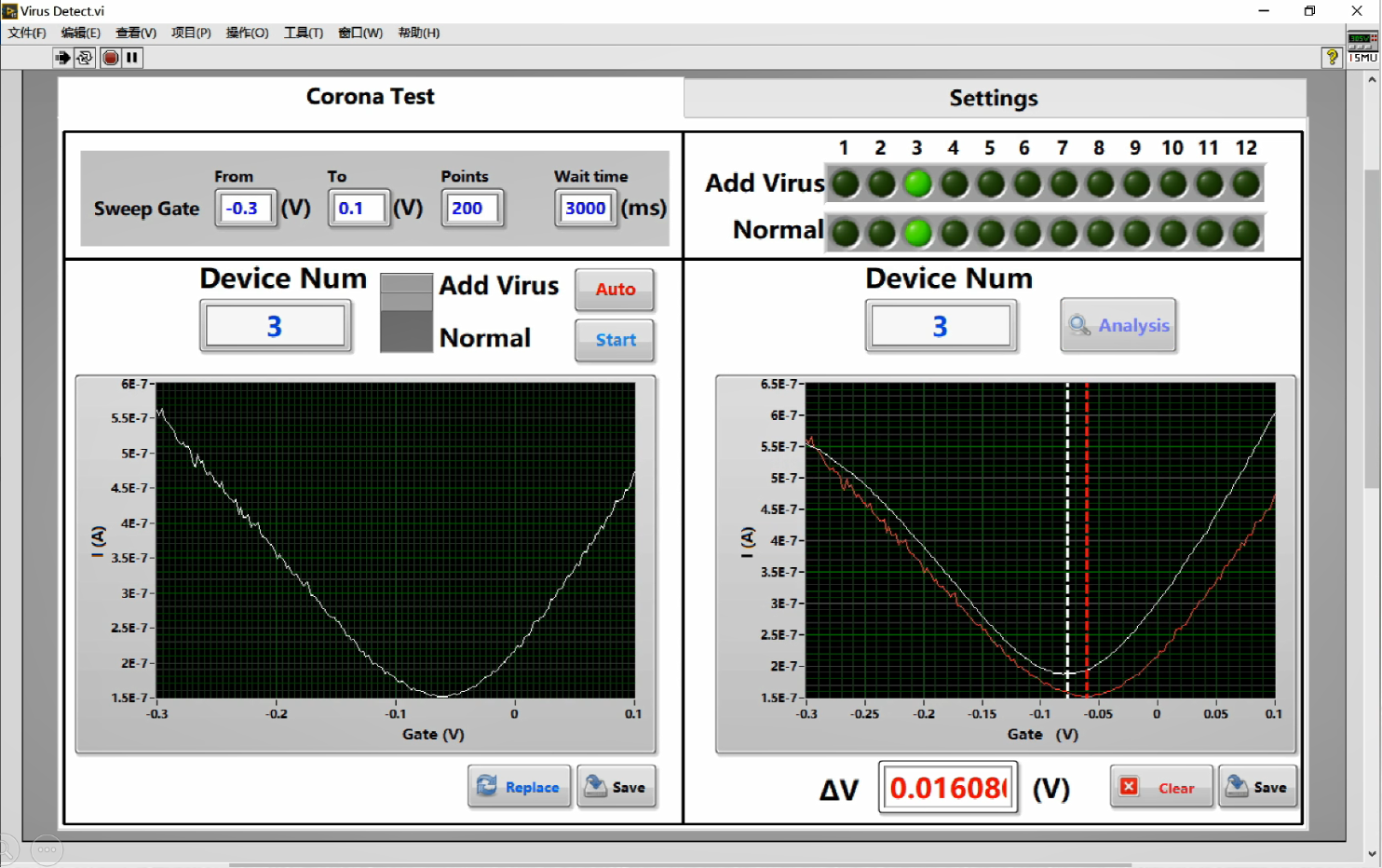This screenshot has width=1382, height=868.
Task: Click the Add Virus / Normal vertical switch
Action: 406,313
